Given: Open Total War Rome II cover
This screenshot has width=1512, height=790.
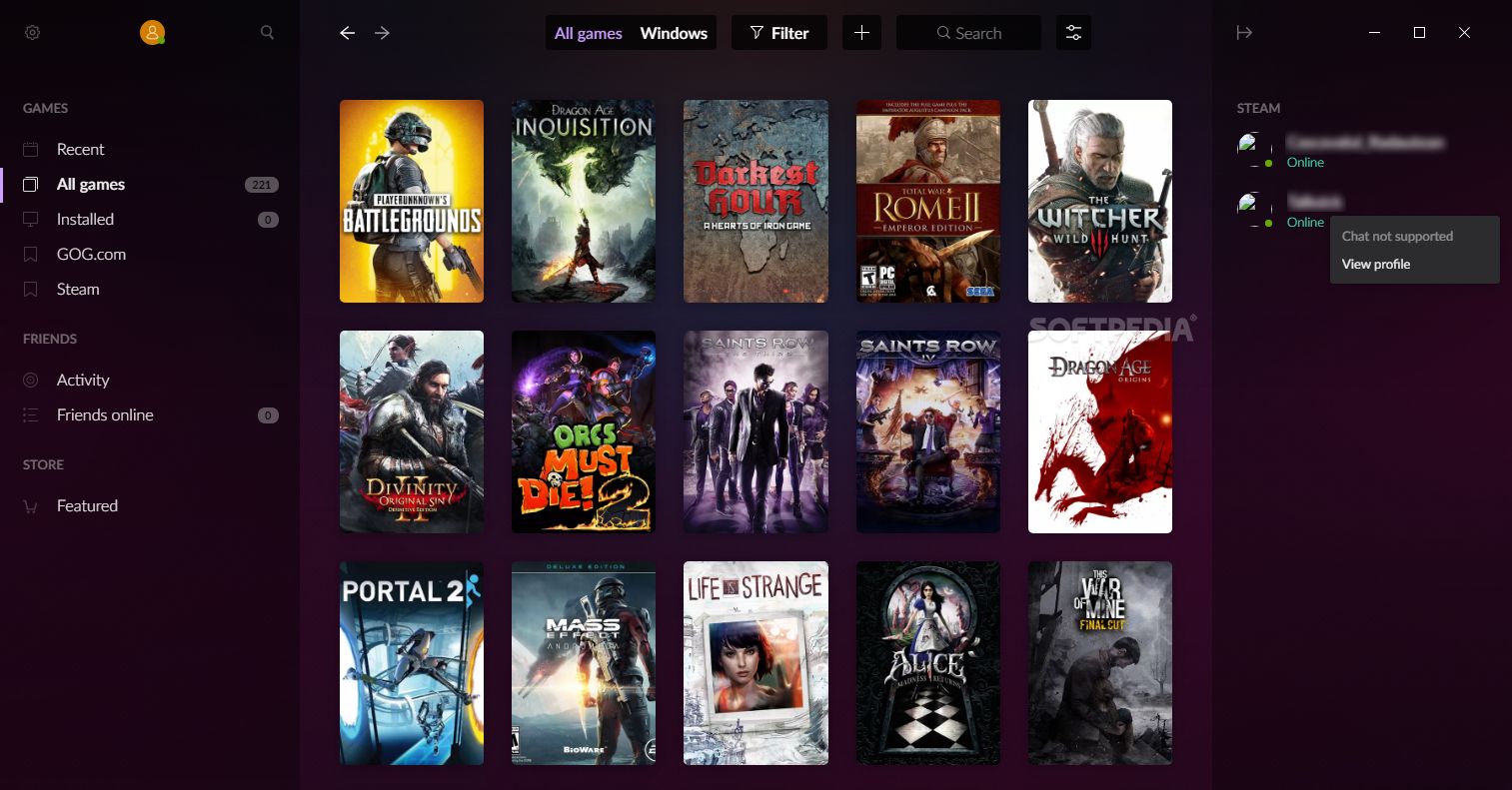Looking at the screenshot, I should [928, 201].
